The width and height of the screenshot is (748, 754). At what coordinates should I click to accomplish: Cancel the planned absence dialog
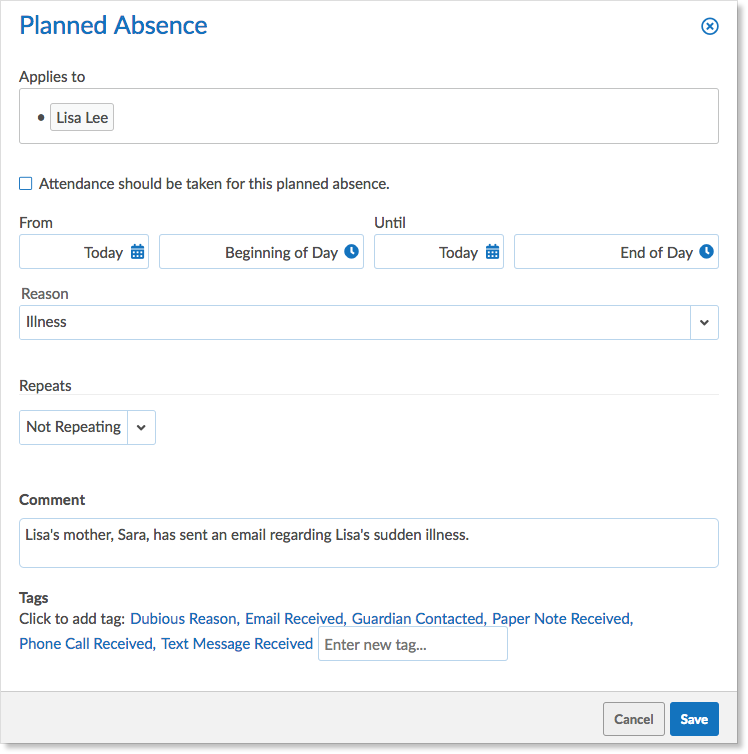pyautogui.click(x=634, y=719)
